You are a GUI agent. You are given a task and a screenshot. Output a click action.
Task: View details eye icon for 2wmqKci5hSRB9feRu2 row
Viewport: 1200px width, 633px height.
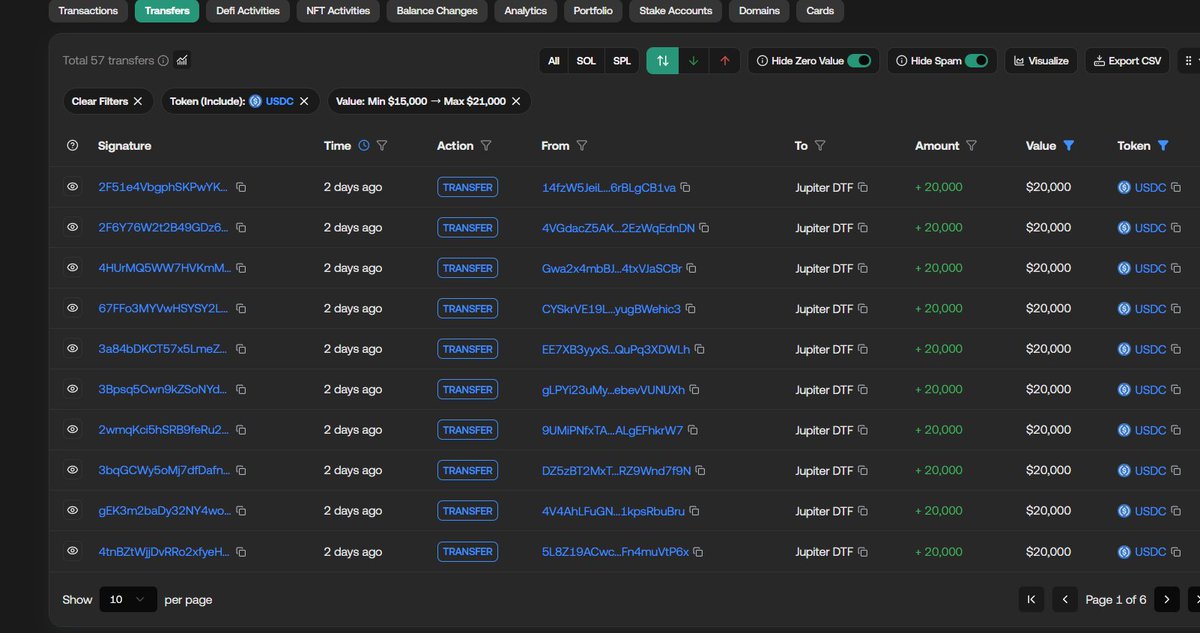point(72,430)
